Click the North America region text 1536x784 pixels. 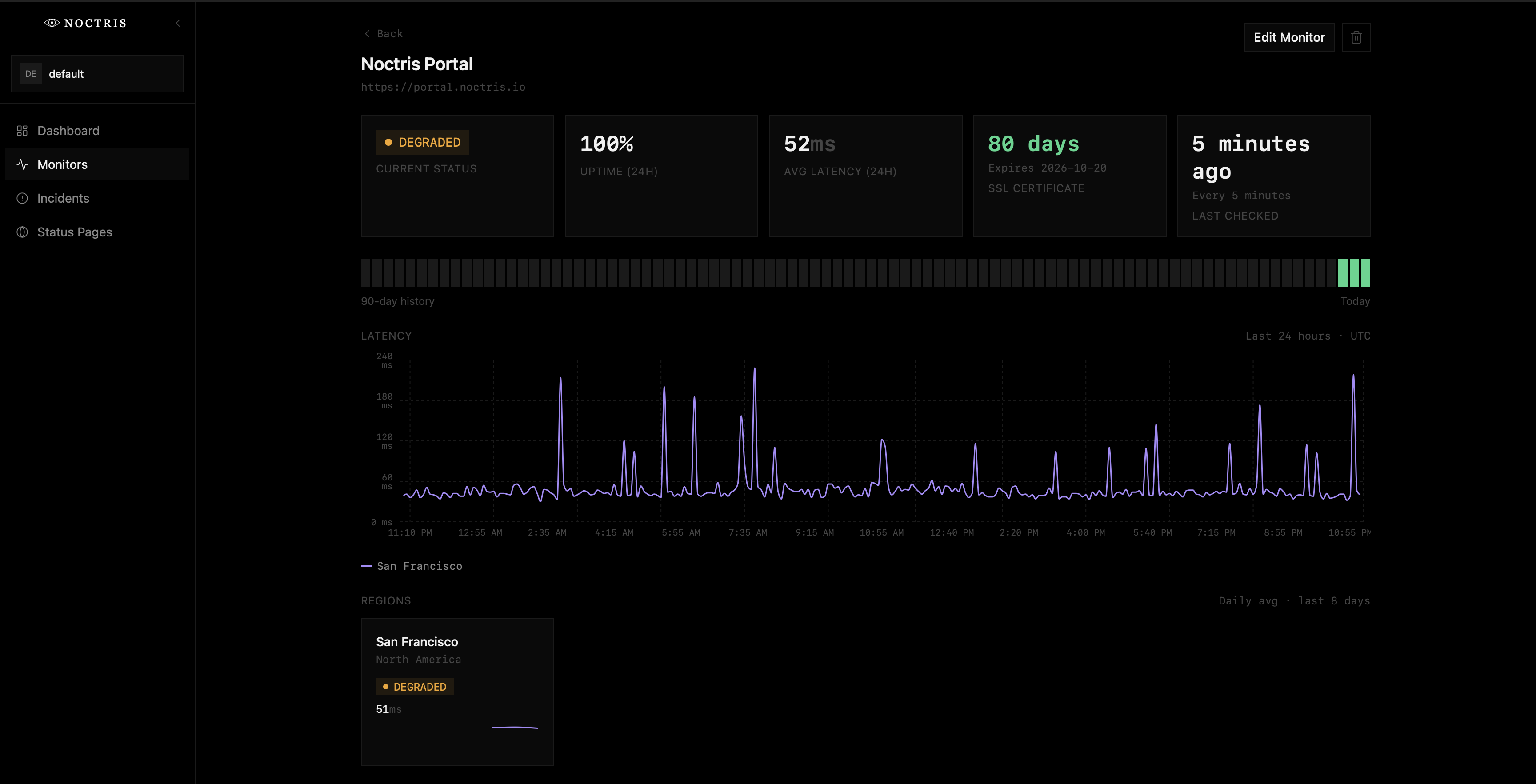coord(419,660)
